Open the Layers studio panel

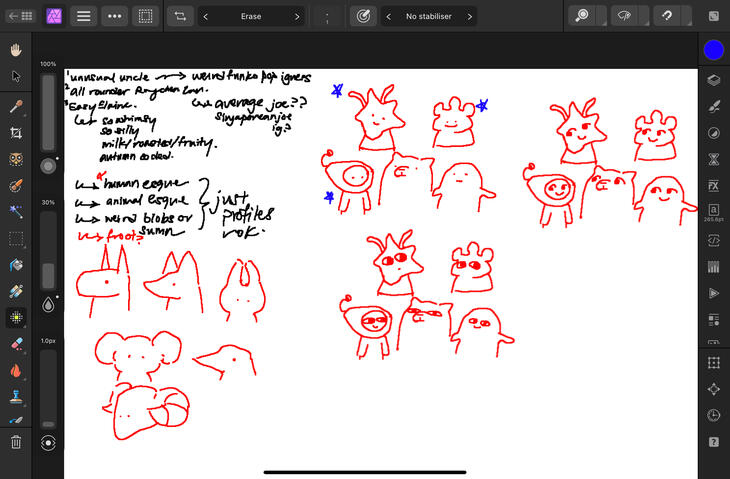(713, 80)
